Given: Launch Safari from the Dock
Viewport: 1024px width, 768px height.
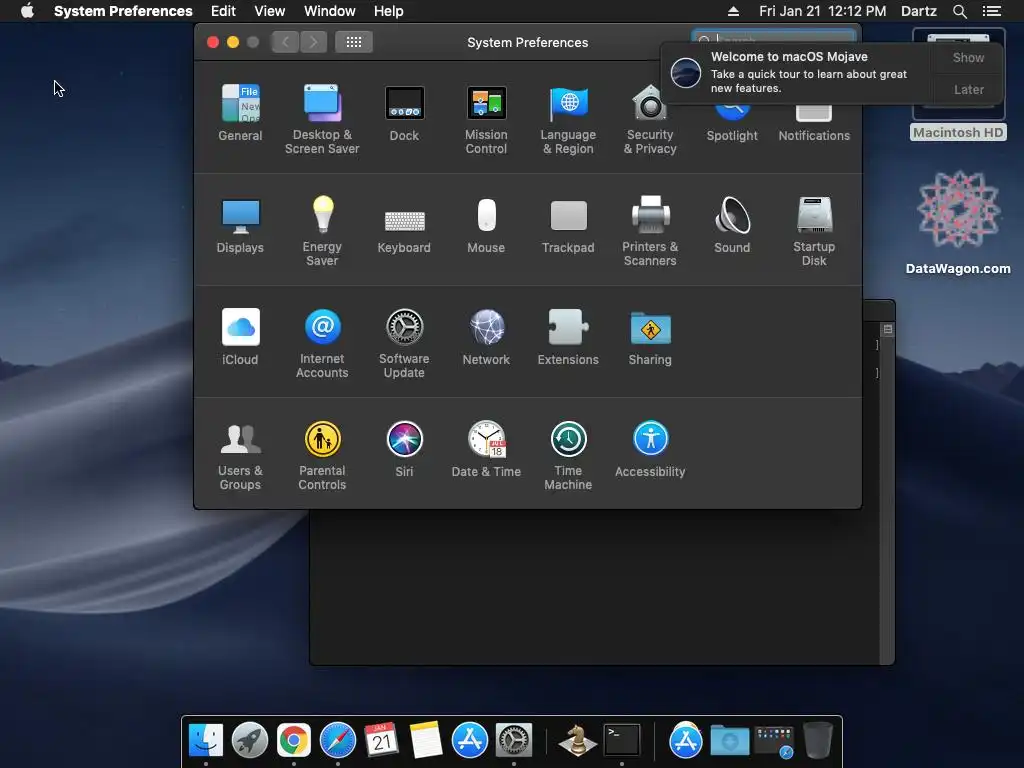Looking at the screenshot, I should click(x=338, y=740).
